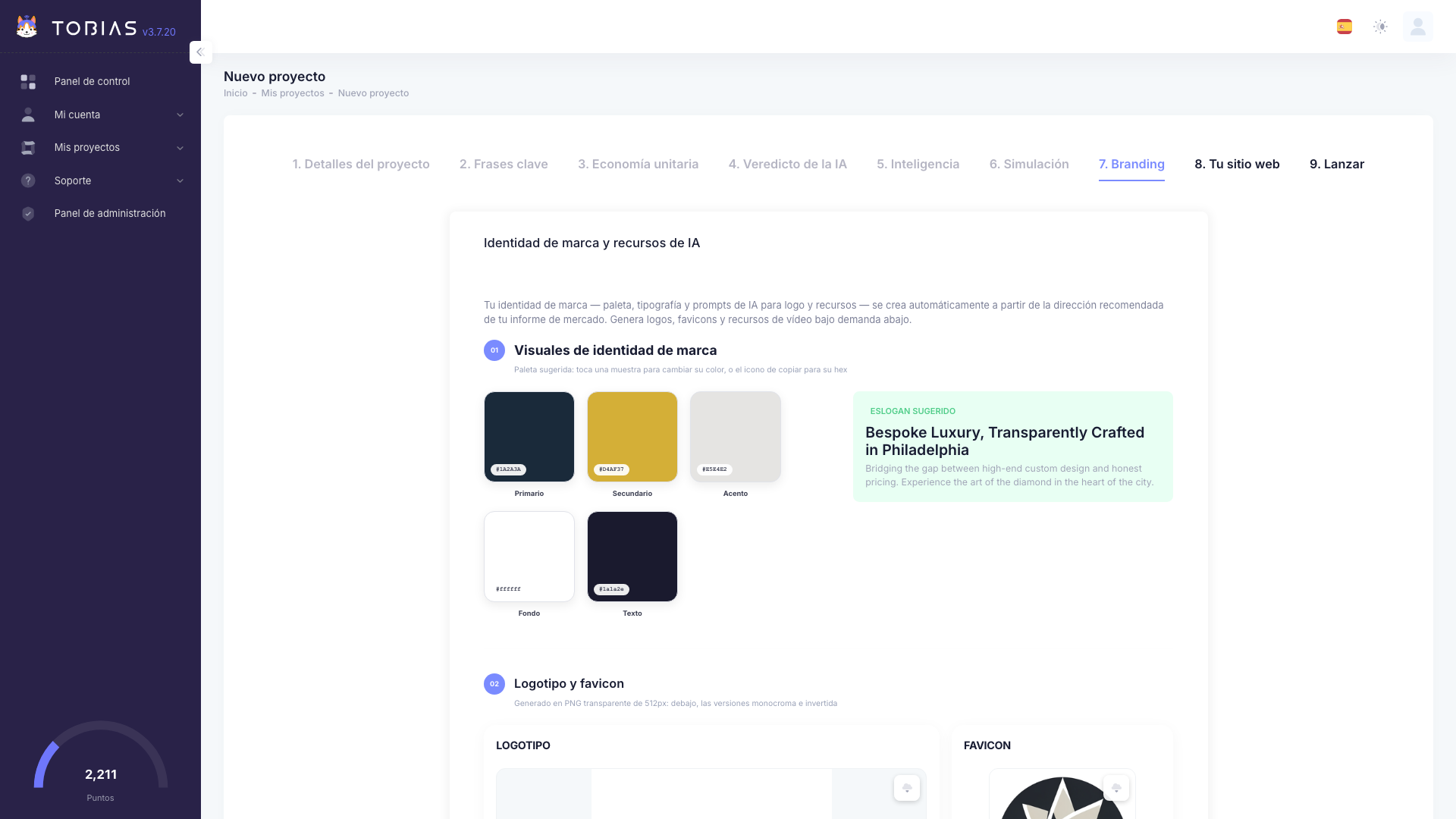Viewport: 1456px width, 819px height.
Task: Open step 5. Inteligencia
Action: point(918,164)
